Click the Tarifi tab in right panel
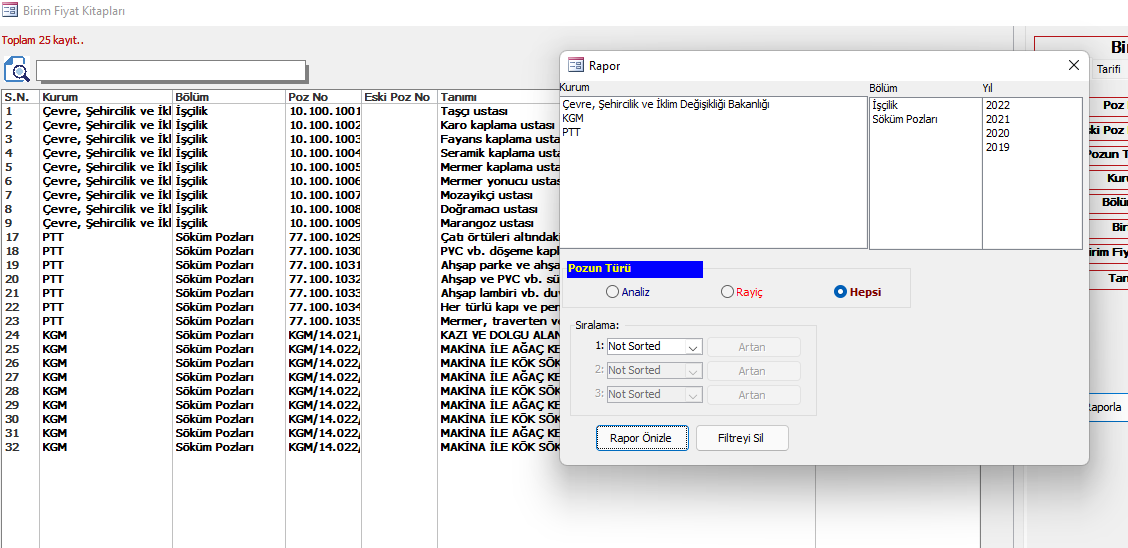The height and width of the screenshot is (548, 1128). click(1109, 70)
